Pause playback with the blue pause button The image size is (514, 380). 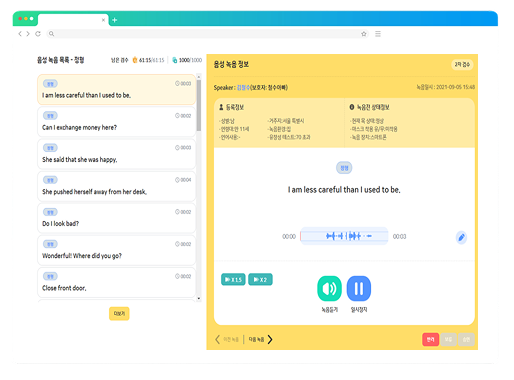coord(359,288)
